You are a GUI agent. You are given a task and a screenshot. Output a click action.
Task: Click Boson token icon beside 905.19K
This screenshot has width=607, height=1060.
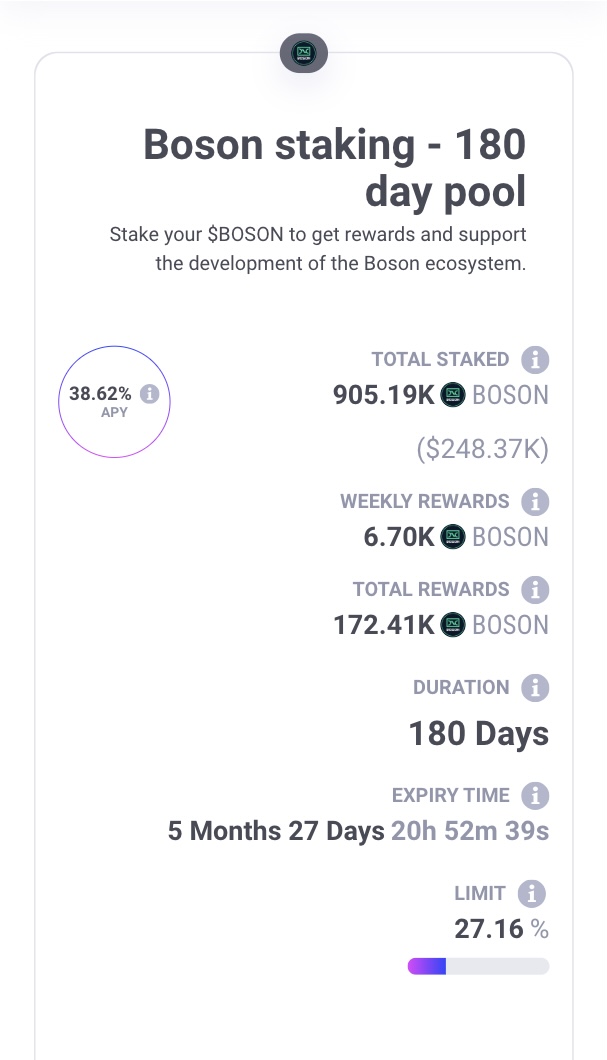click(453, 395)
